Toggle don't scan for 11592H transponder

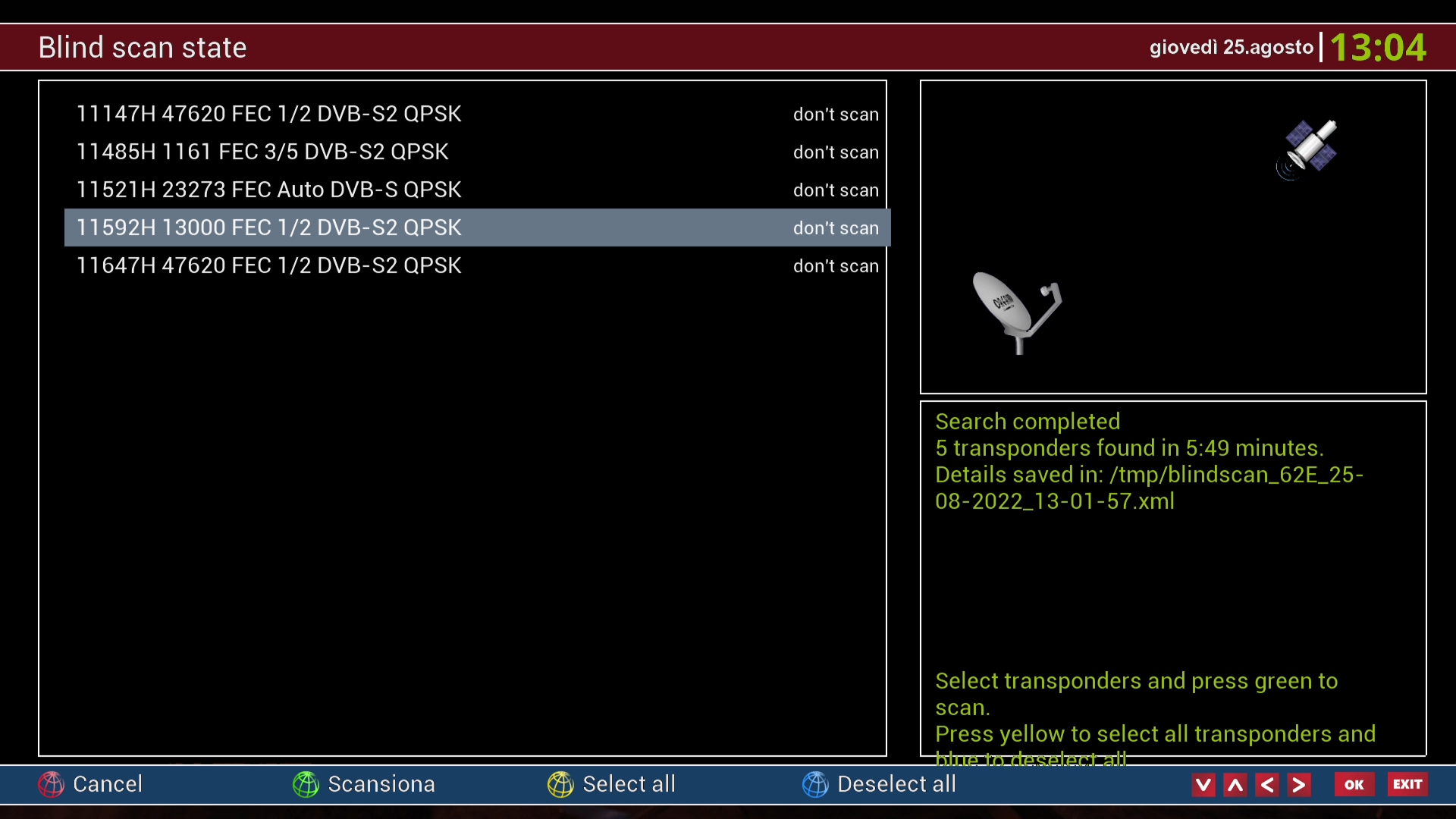click(x=835, y=228)
